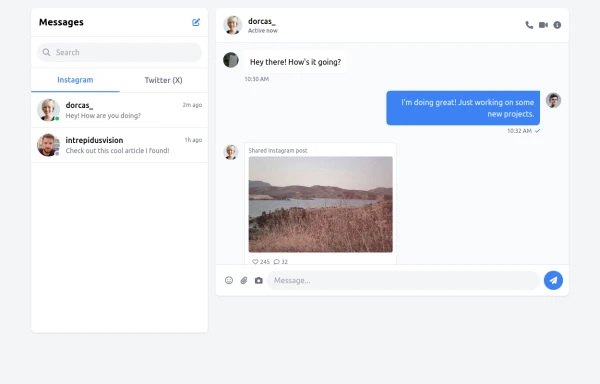Focus the Search input field
This screenshot has width=600, height=384.
pos(119,52)
